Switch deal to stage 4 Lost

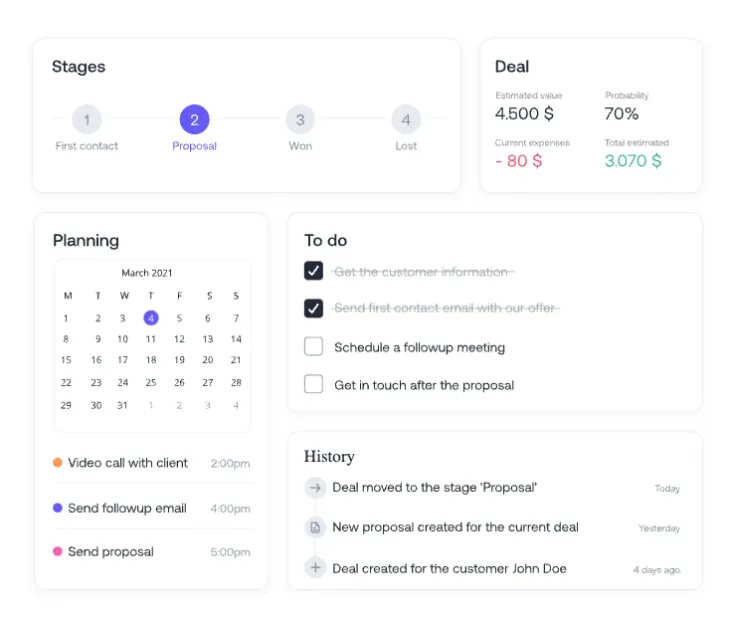406,120
